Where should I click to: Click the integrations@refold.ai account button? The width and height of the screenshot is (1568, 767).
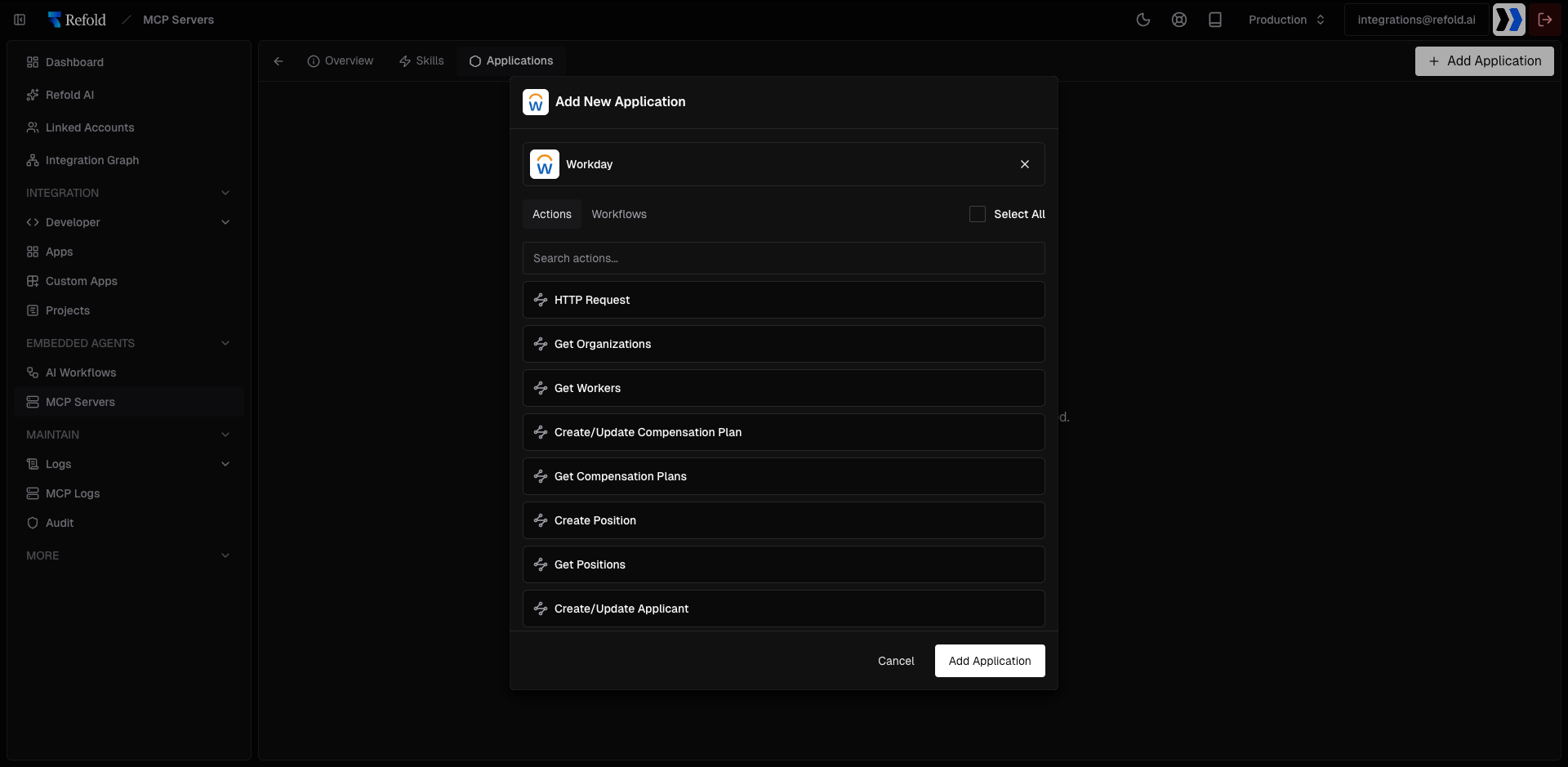pos(1416,20)
